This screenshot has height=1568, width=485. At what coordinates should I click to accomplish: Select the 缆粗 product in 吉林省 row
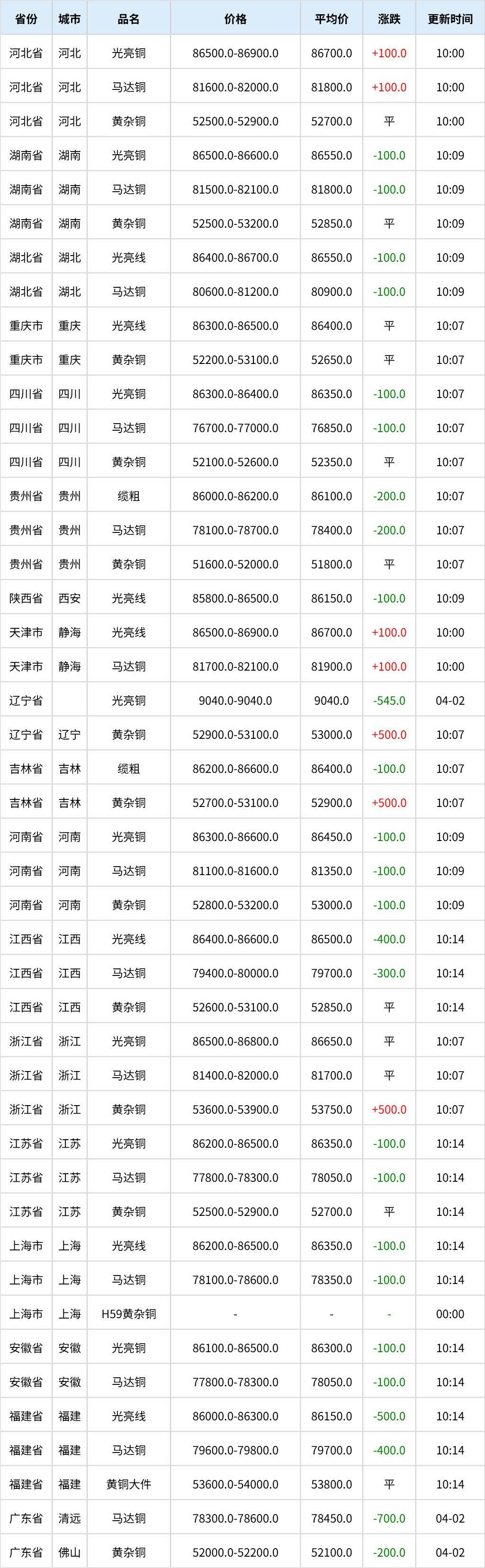(x=128, y=769)
